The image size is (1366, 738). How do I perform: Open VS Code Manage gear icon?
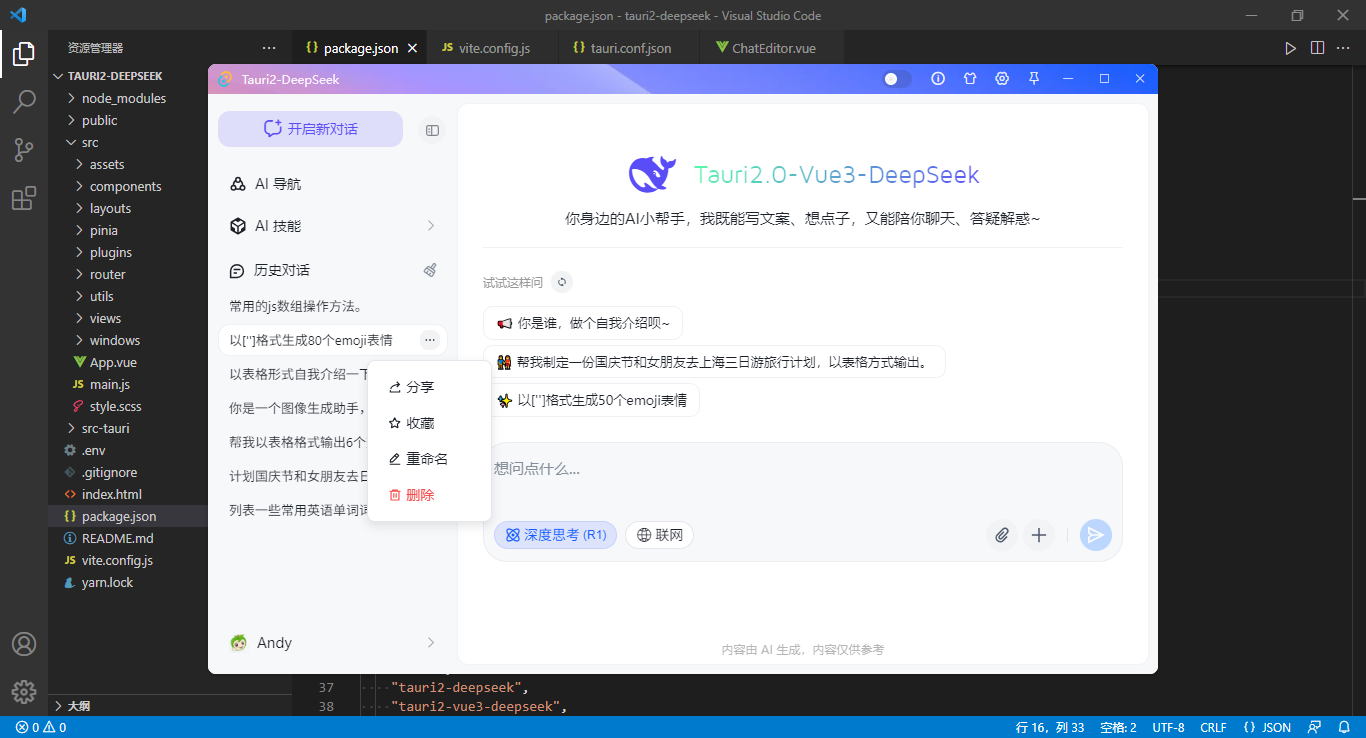click(24, 691)
